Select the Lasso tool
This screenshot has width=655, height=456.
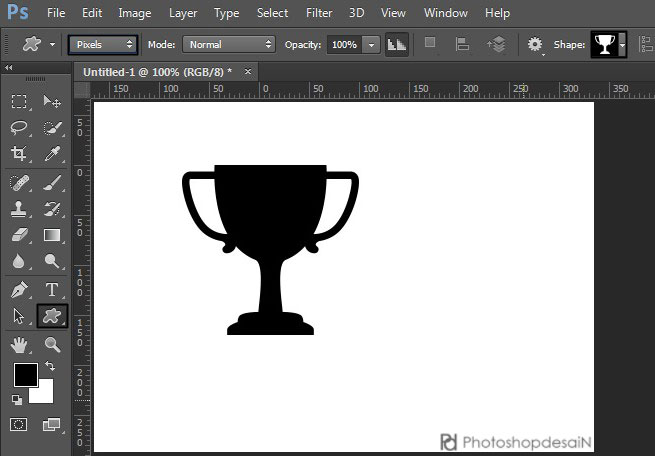19,128
